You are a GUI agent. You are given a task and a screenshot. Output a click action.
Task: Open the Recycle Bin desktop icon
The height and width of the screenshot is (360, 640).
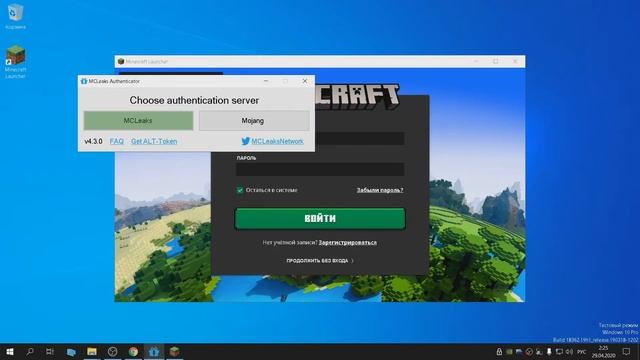(16, 16)
